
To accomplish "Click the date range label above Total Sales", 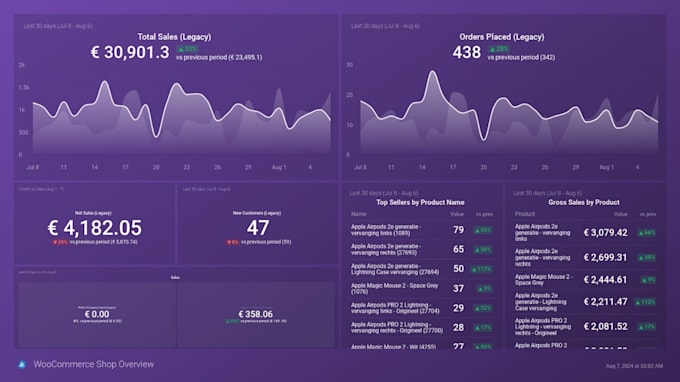I will click(x=58, y=26).
